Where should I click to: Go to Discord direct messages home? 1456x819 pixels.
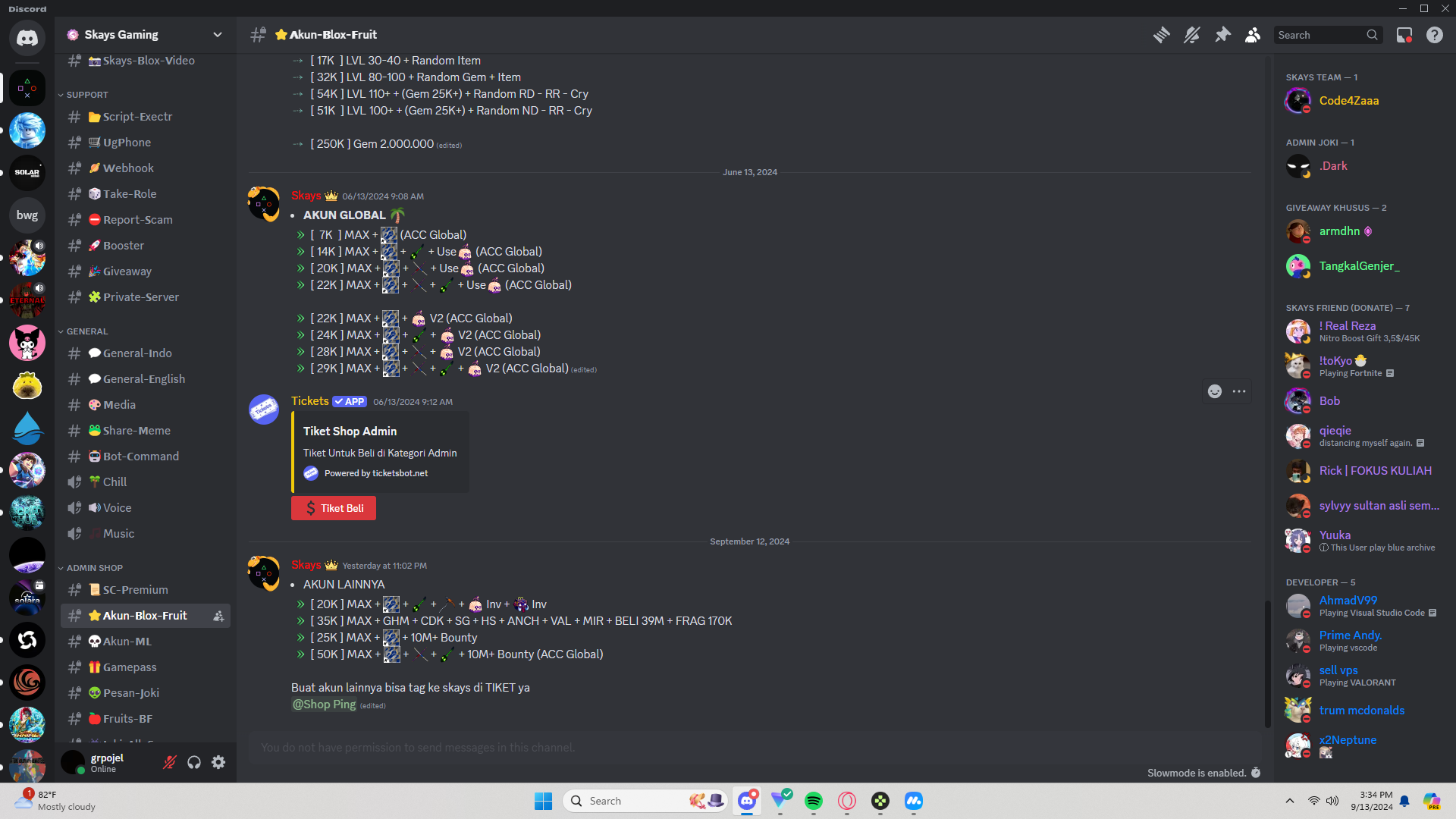(x=27, y=38)
